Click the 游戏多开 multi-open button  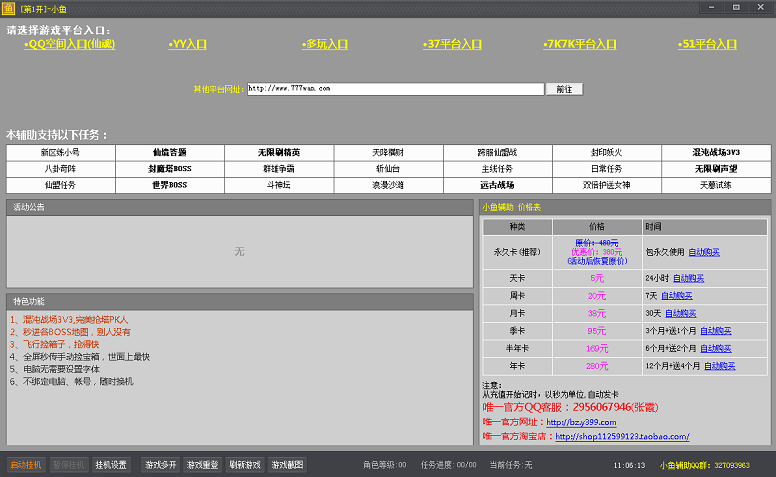coord(160,465)
